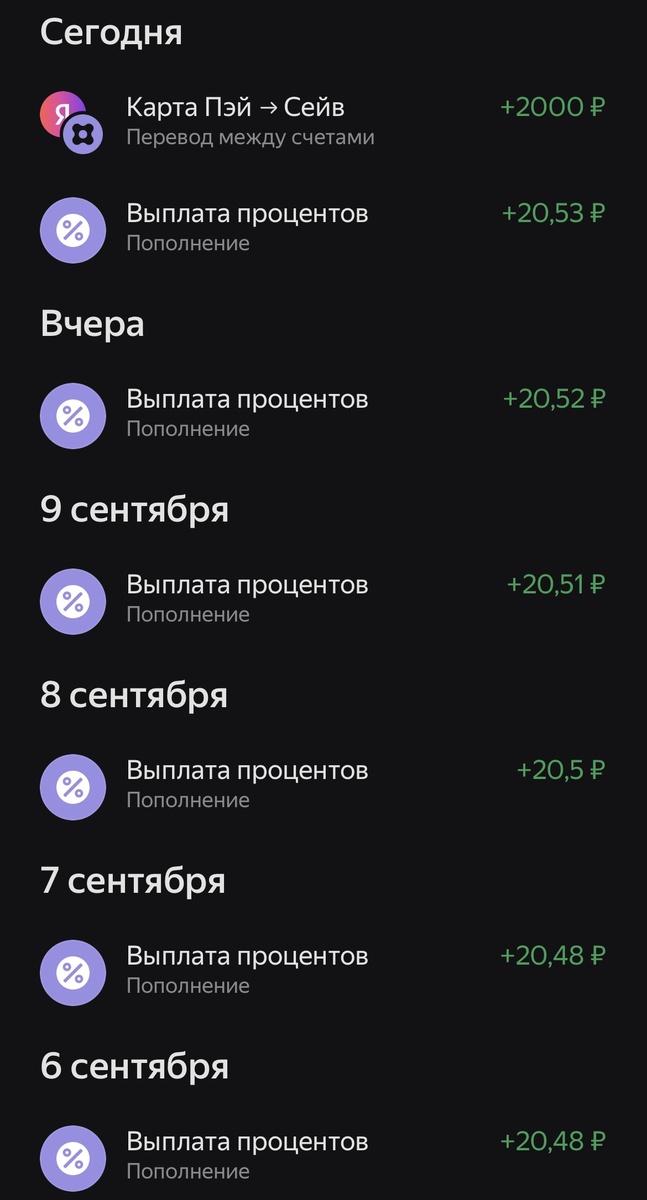647x1200 pixels.
Task: Tap the Перевод между счетами subtitle
Action: click(250, 137)
